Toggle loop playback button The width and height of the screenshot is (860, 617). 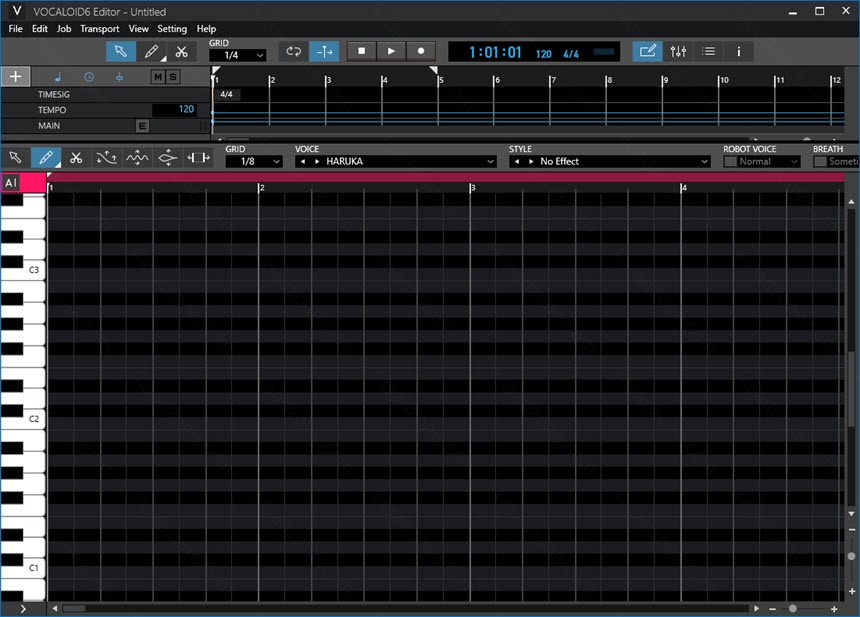[293, 52]
